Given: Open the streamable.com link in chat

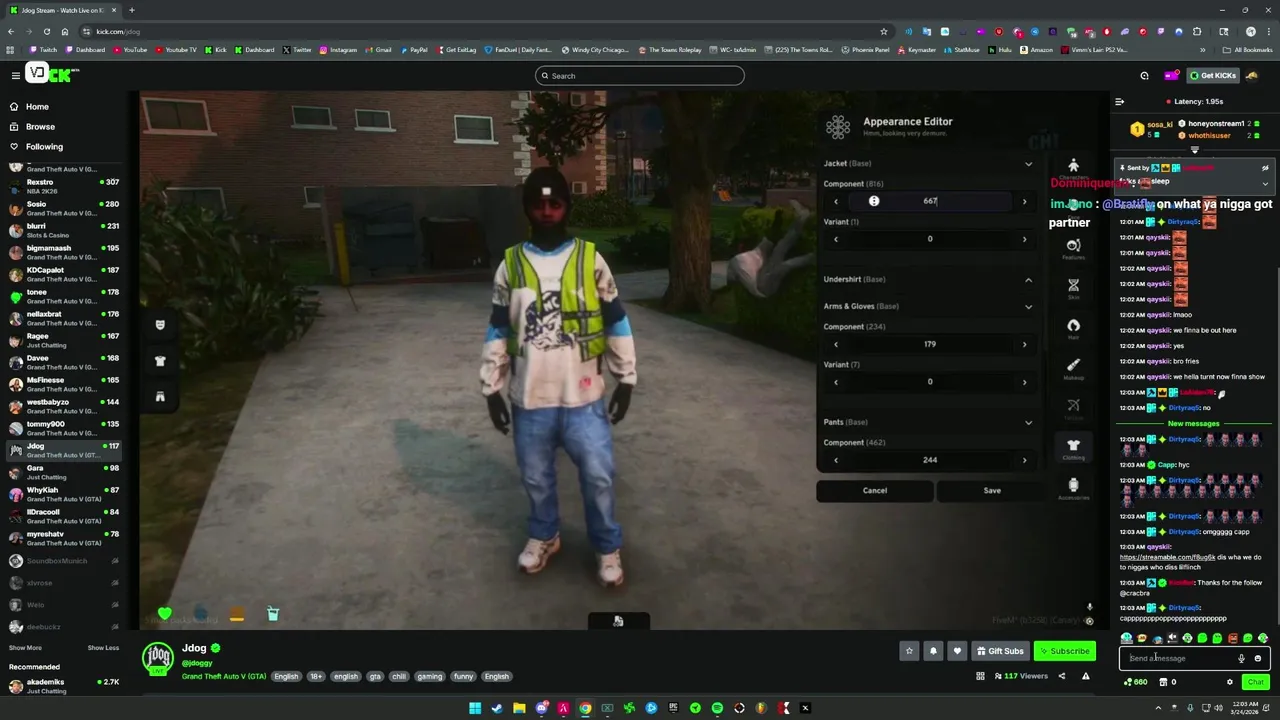Looking at the screenshot, I should pos(1167,557).
